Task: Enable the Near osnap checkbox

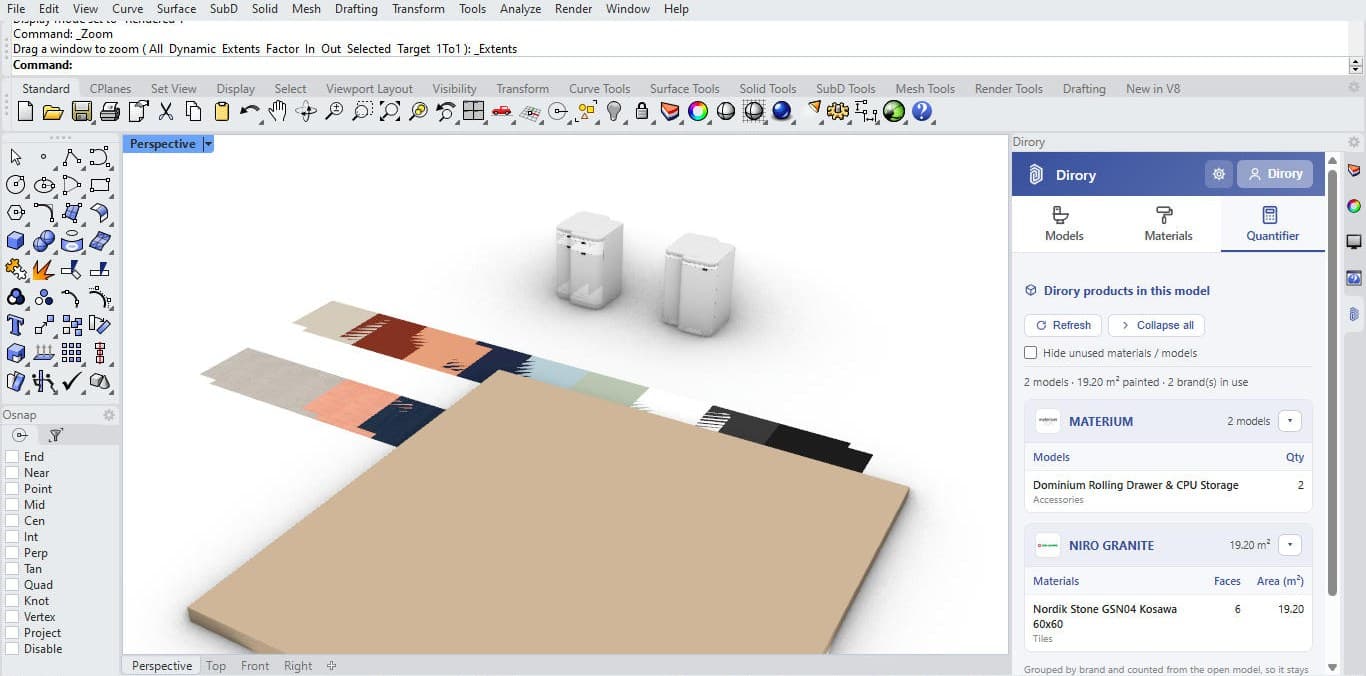Action: tap(12, 473)
